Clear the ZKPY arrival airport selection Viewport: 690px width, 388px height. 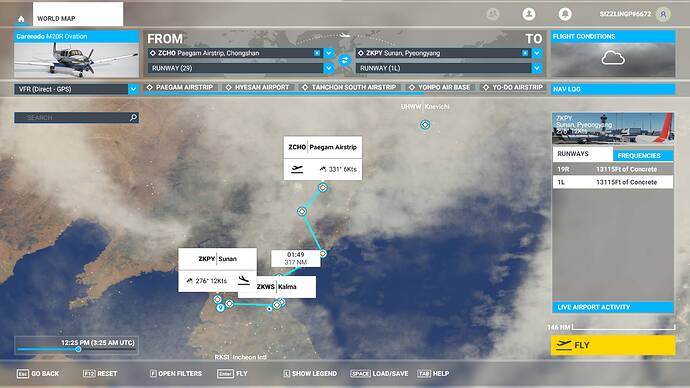pyautogui.click(x=525, y=53)
